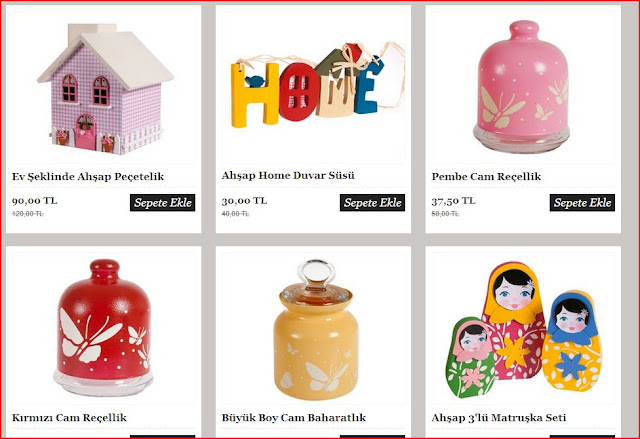Open the house-shaped wooden napkin holder image
Image resolution: width=640 pixels, height=439 pixels.
[103, 87]
